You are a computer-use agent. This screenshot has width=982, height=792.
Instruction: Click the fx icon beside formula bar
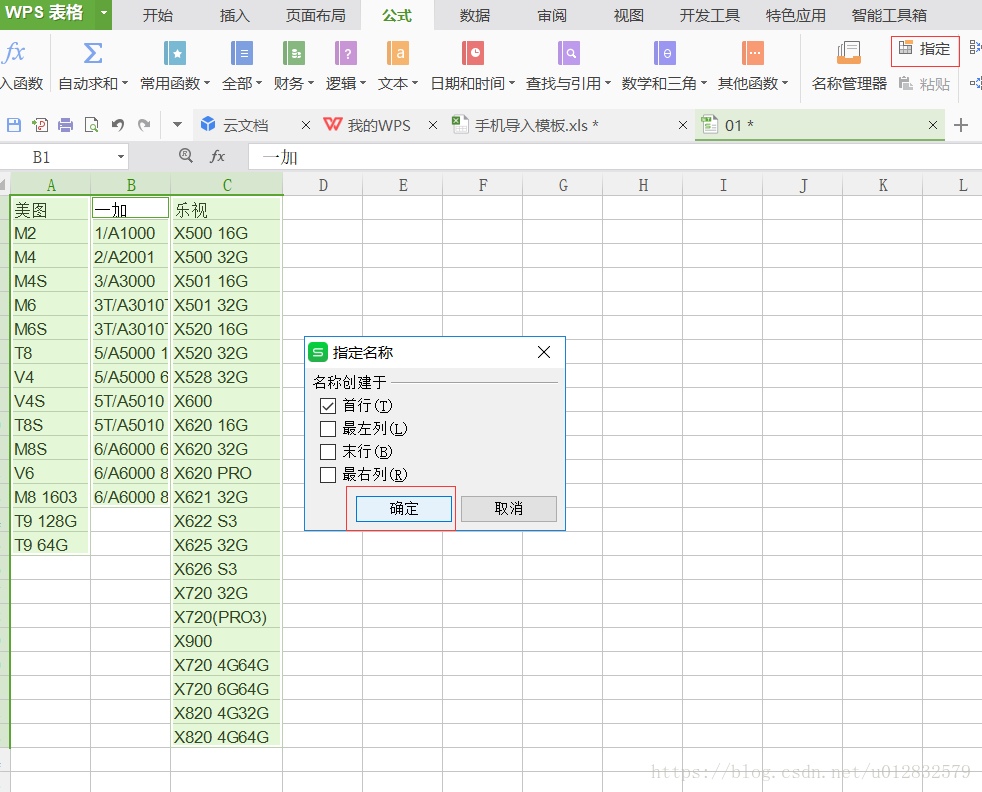coord(217,156)
